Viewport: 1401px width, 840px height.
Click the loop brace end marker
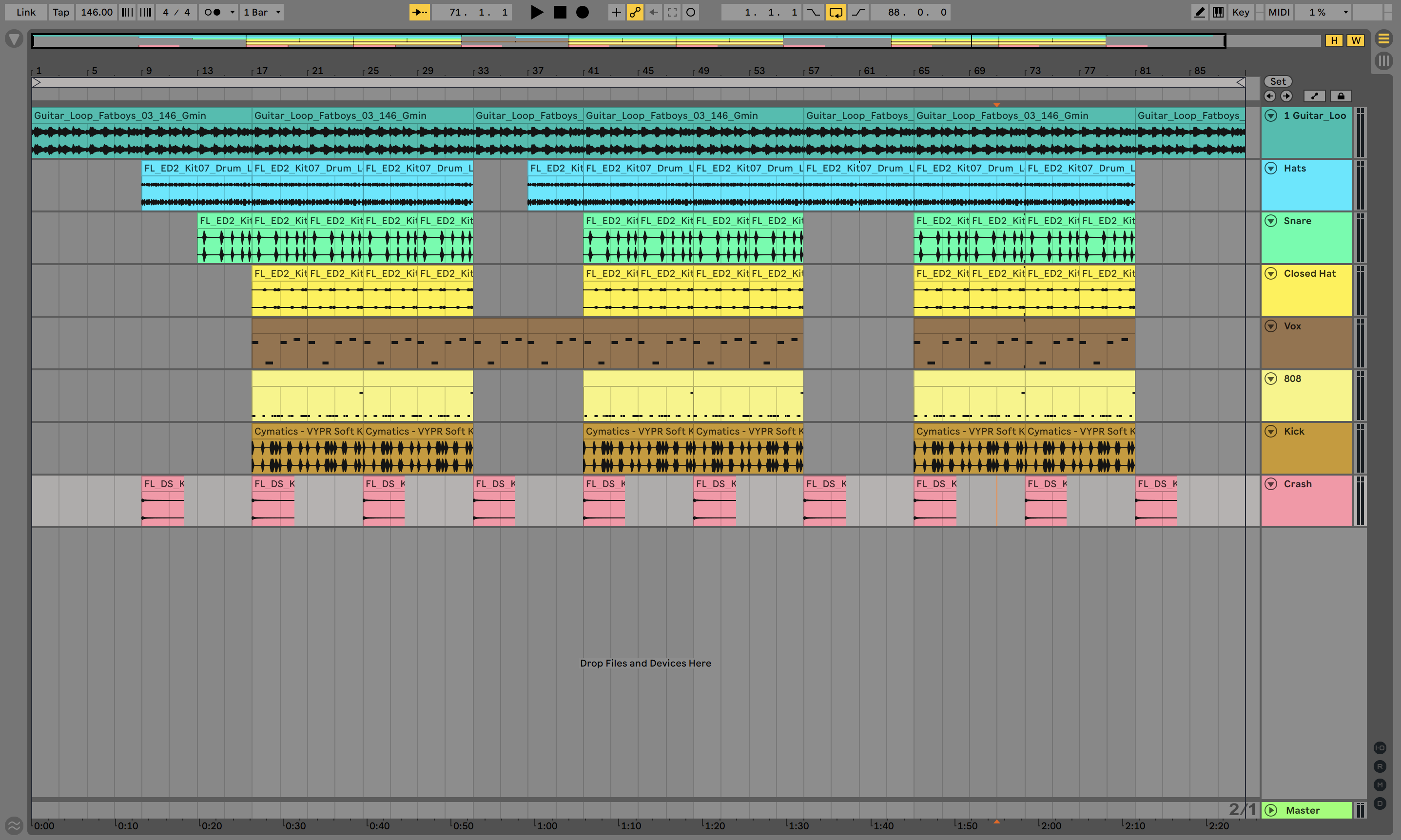pos(1240,83)
